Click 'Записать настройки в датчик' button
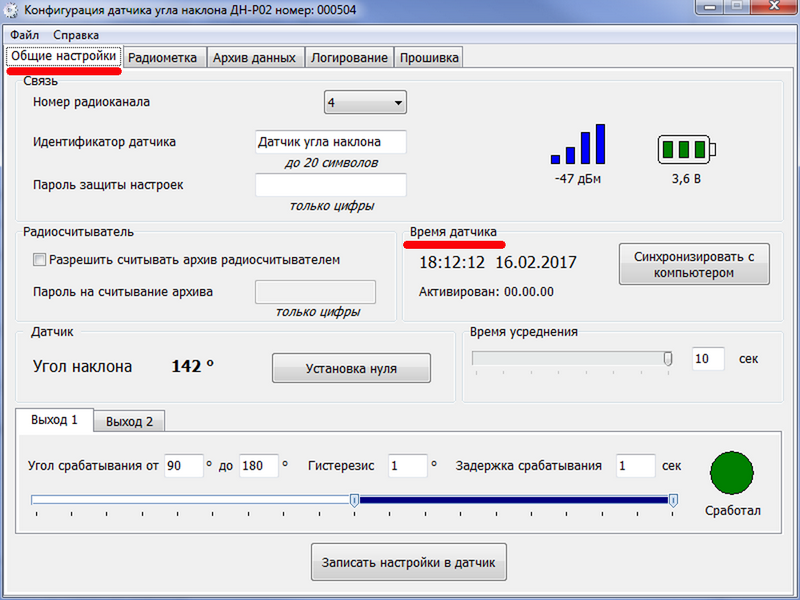 [409, 562]
